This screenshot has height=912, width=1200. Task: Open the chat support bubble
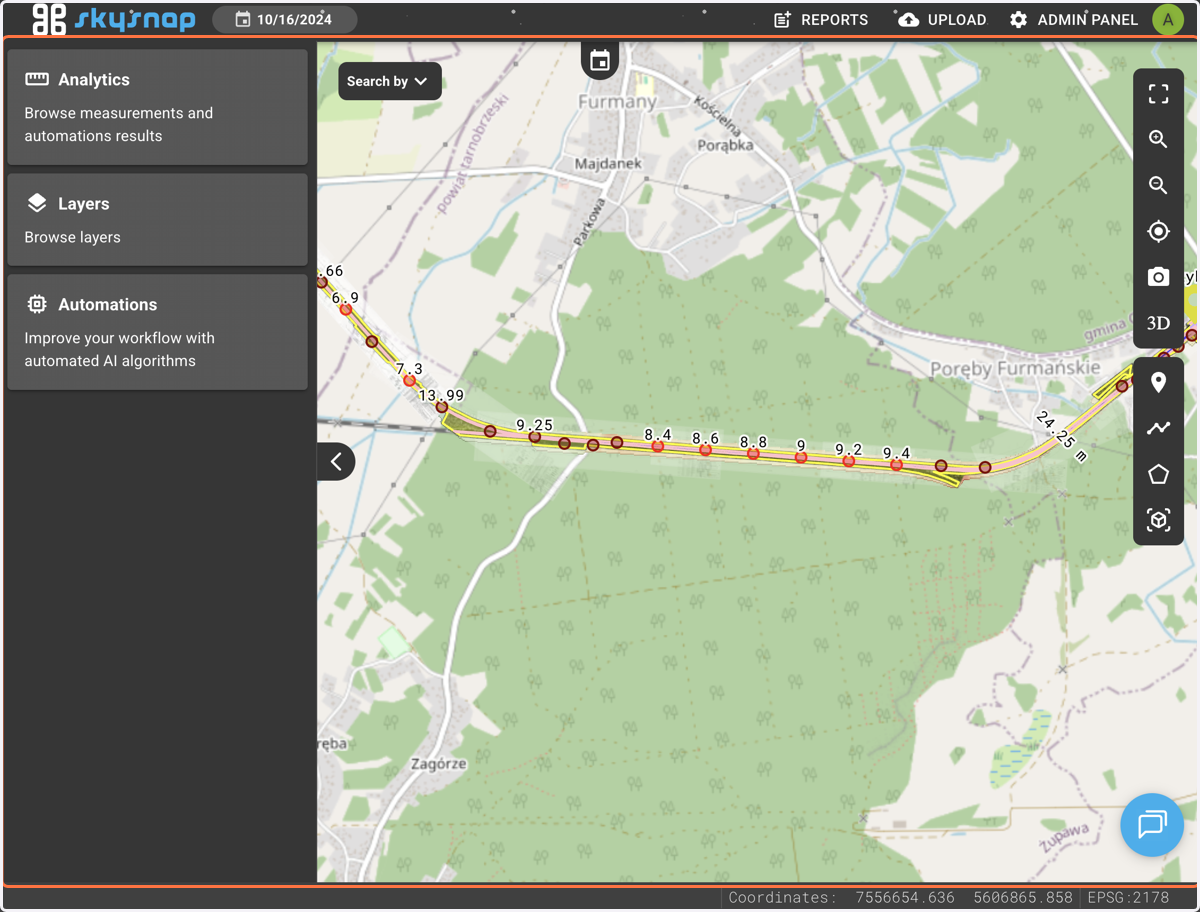tap(1152, 825)
